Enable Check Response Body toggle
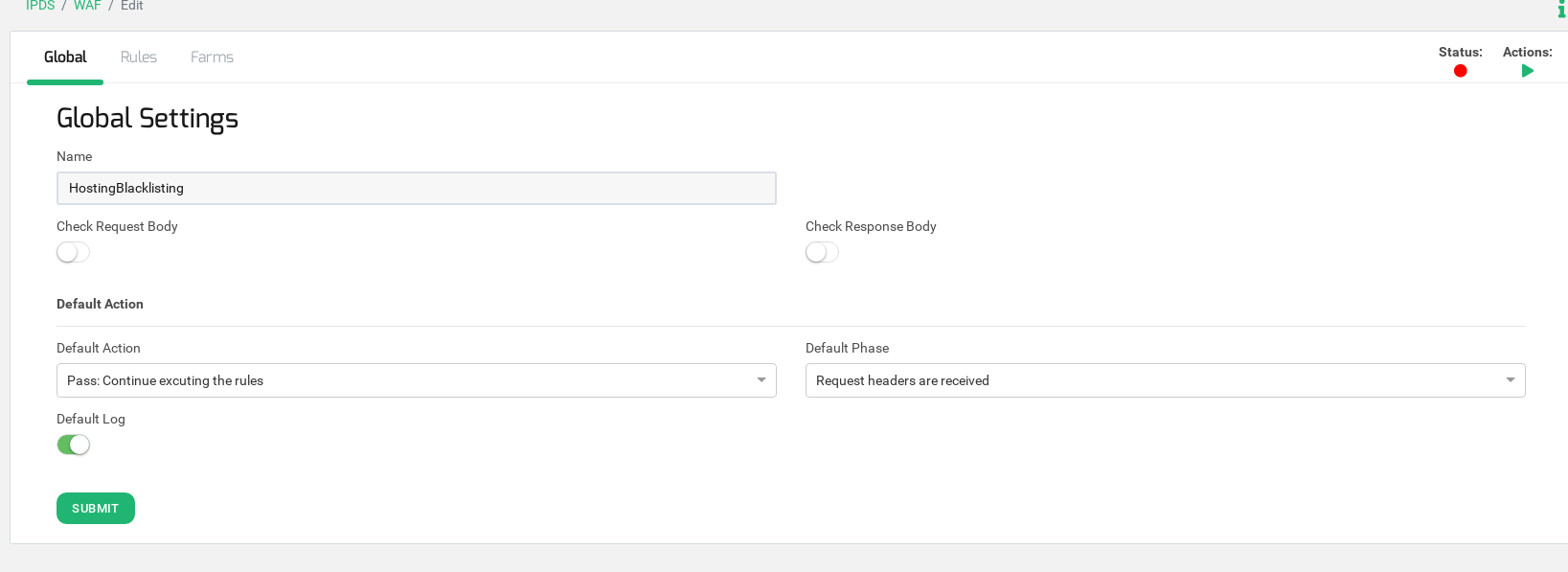This screenshot has height=572, width=1568. pos(822,252)
